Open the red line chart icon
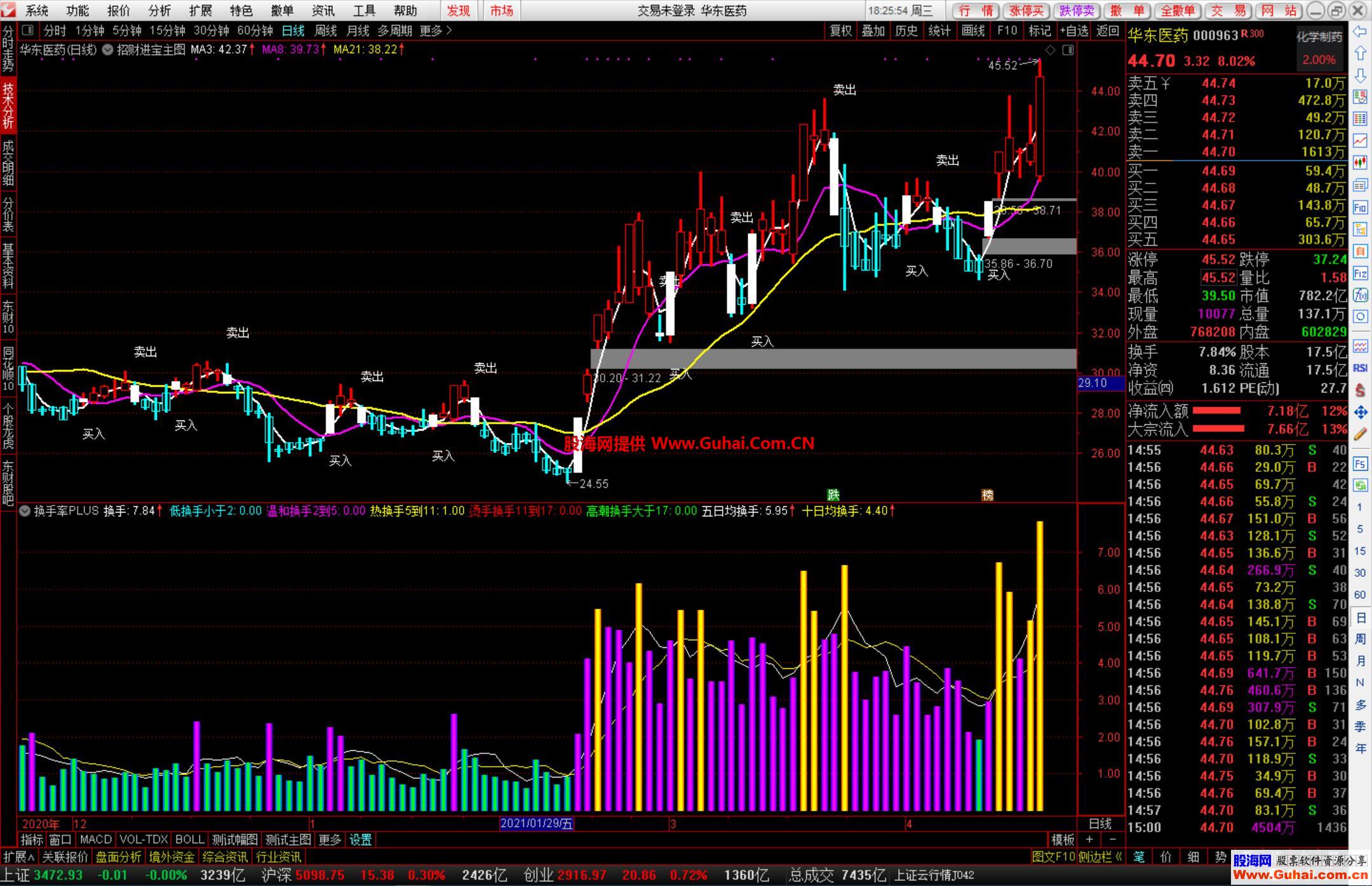Screen dimensions: 1372x886 tap(1360, 140)
